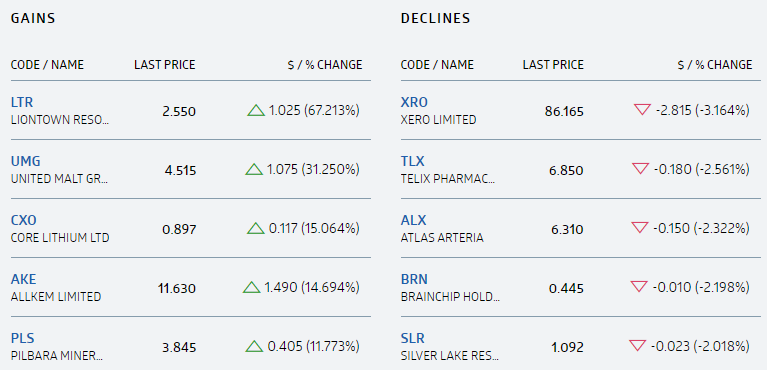Click the LAST PRICE header under Gains

165,65
